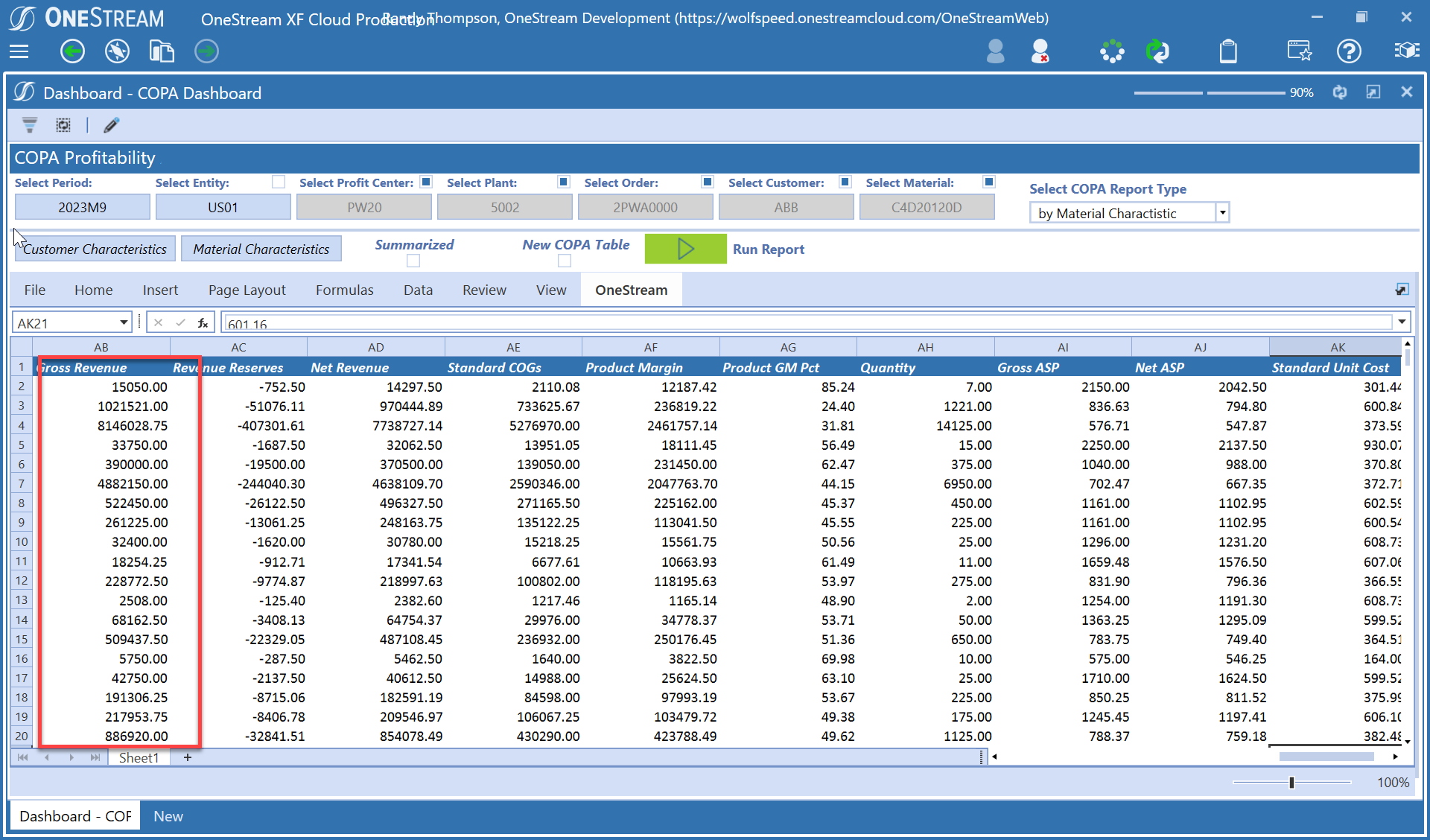This screenshot has height=840, width=1430.
Task: Expand the formula bar dropdown arrow
Action: click(1402, 322)
